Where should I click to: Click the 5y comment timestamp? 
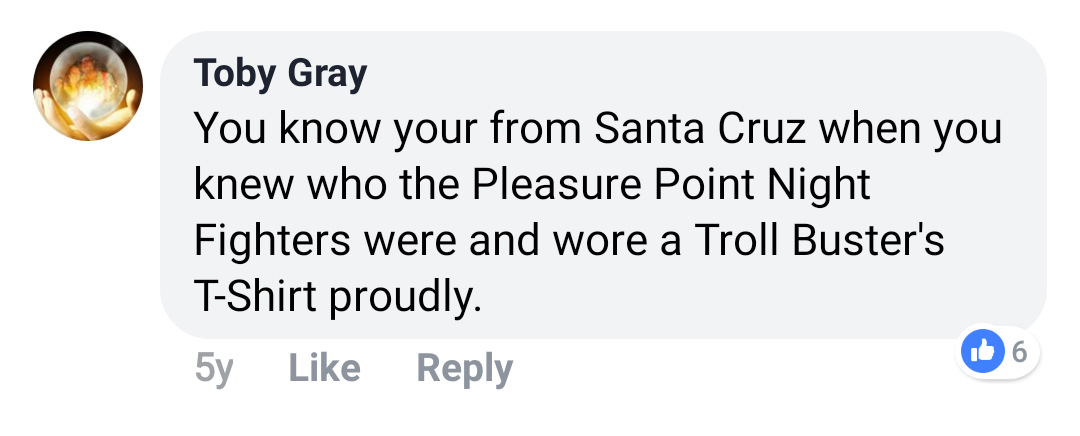(214, 368)
